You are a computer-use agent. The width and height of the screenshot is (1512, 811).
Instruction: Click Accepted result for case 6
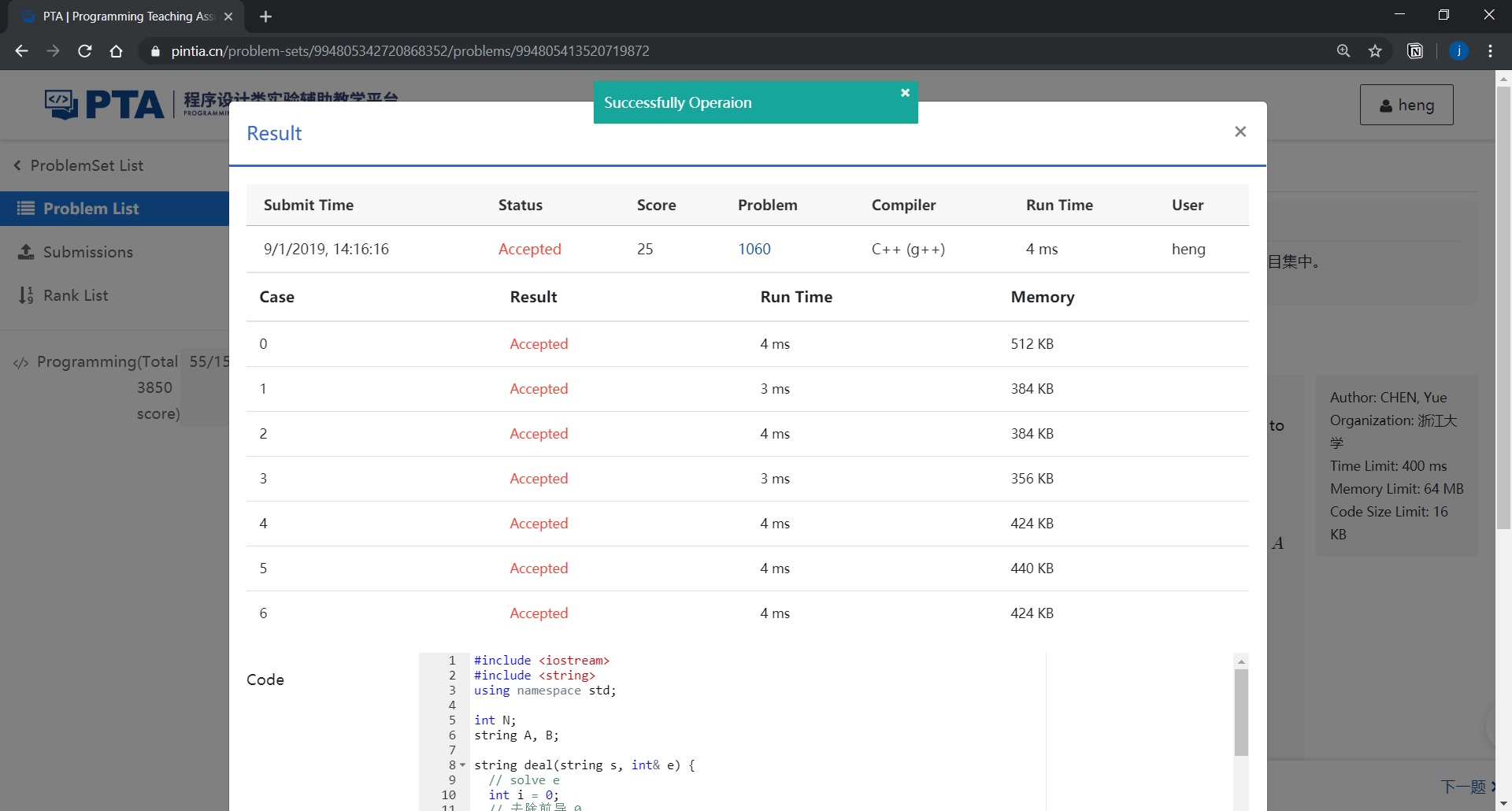tap(539, 613)
